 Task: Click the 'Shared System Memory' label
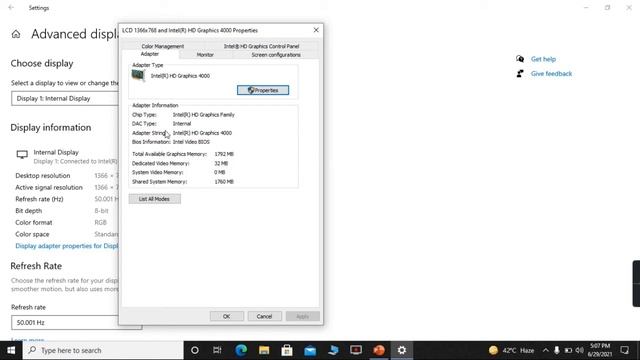tap(159, 182)
